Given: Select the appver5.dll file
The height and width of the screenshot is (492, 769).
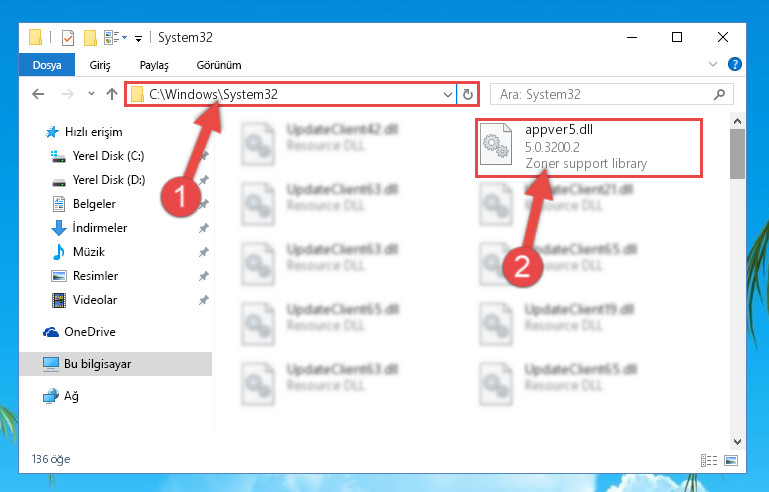Looking at the screenshot, I should click(x=589, y=147).
